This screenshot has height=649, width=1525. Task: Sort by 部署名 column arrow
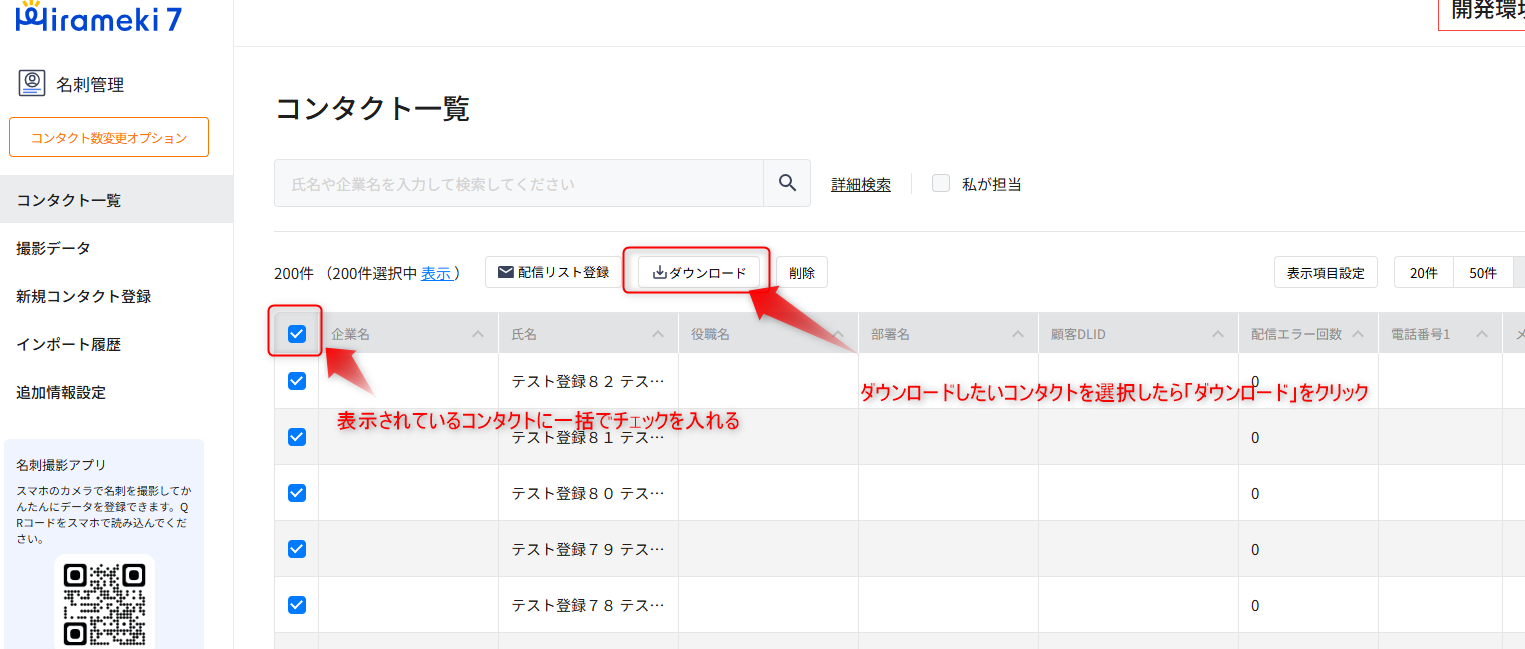(1018, 334)
